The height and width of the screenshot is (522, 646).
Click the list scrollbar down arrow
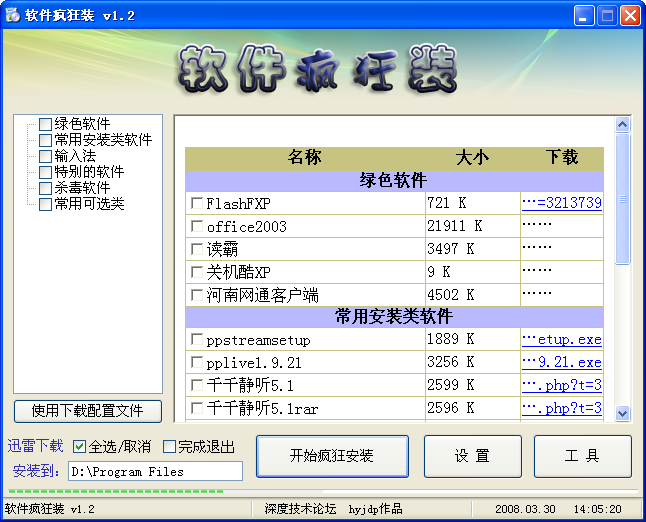[x=623, y=413]
